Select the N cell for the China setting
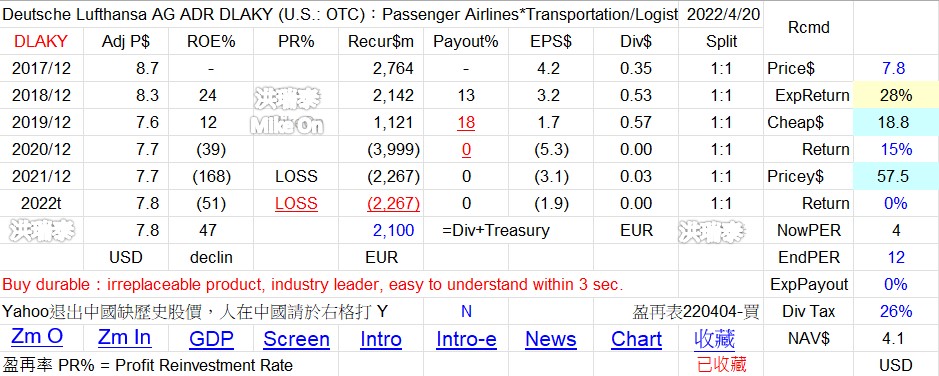This screenshot has height=376, width=939. point(466,311)
